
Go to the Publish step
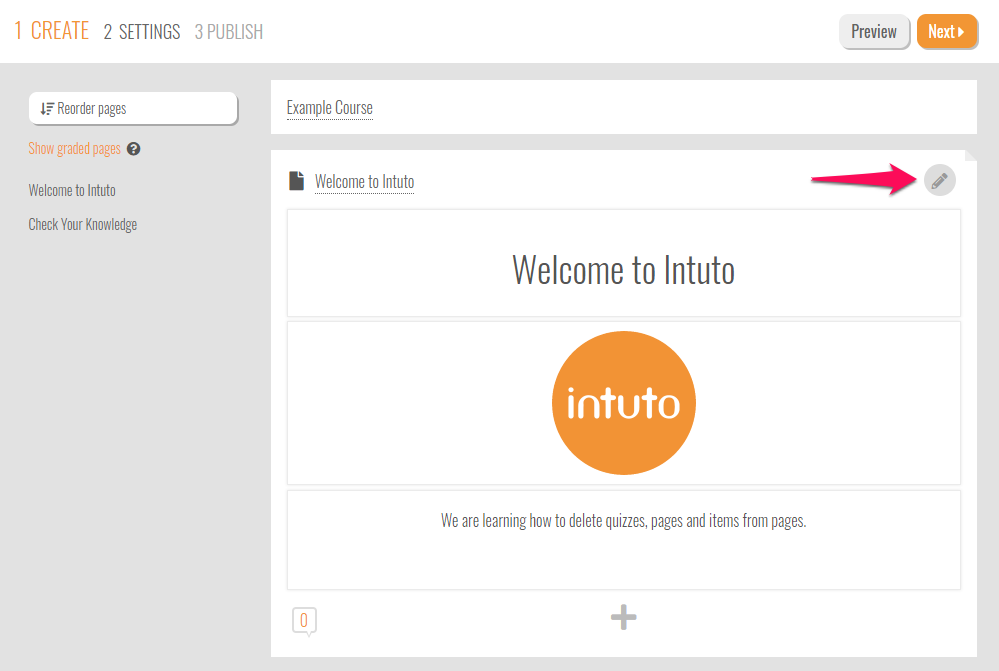click(x=229, y=32)
